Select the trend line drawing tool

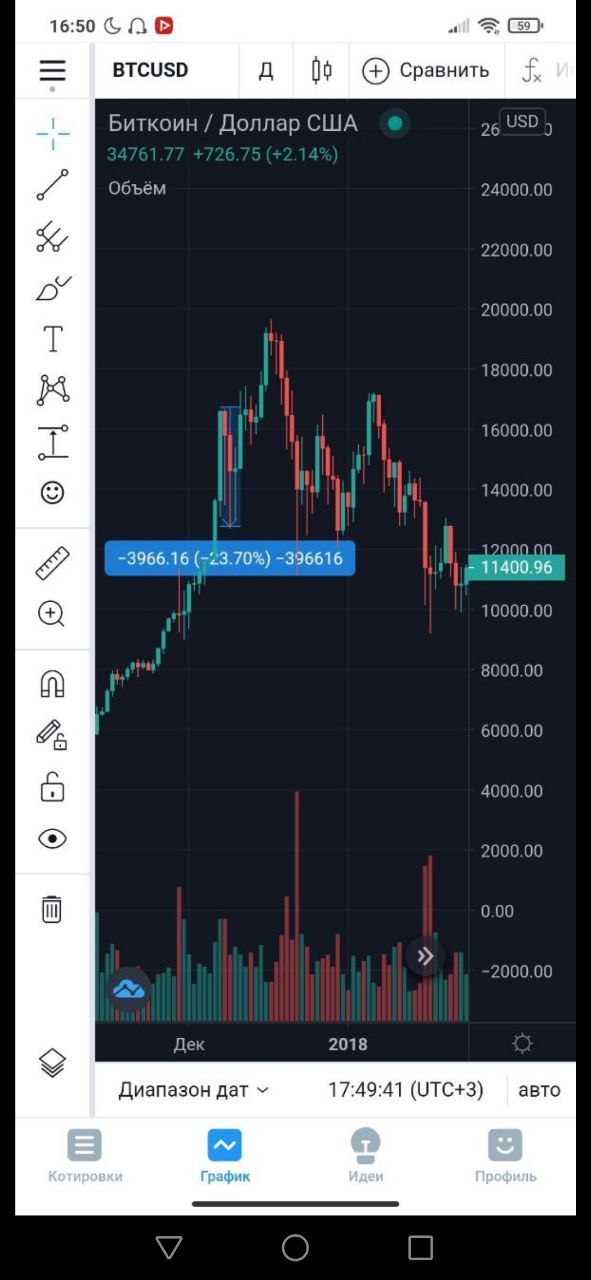(x=52, y=185)
